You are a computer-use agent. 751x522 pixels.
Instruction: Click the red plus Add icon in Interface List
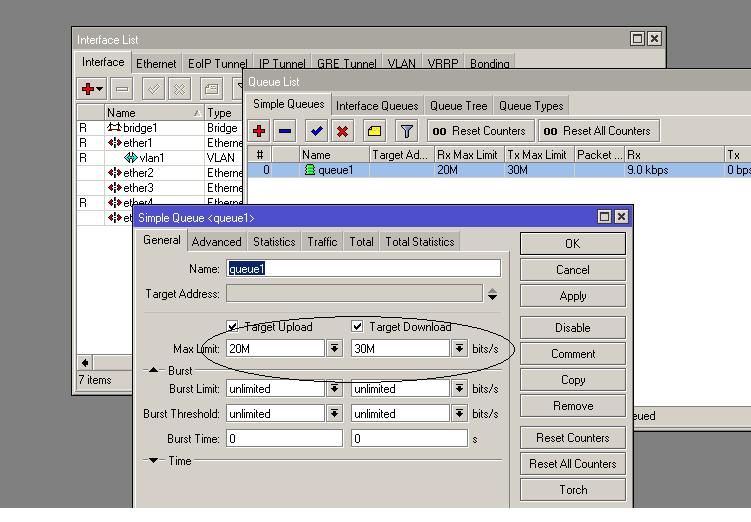coord(88,89)
